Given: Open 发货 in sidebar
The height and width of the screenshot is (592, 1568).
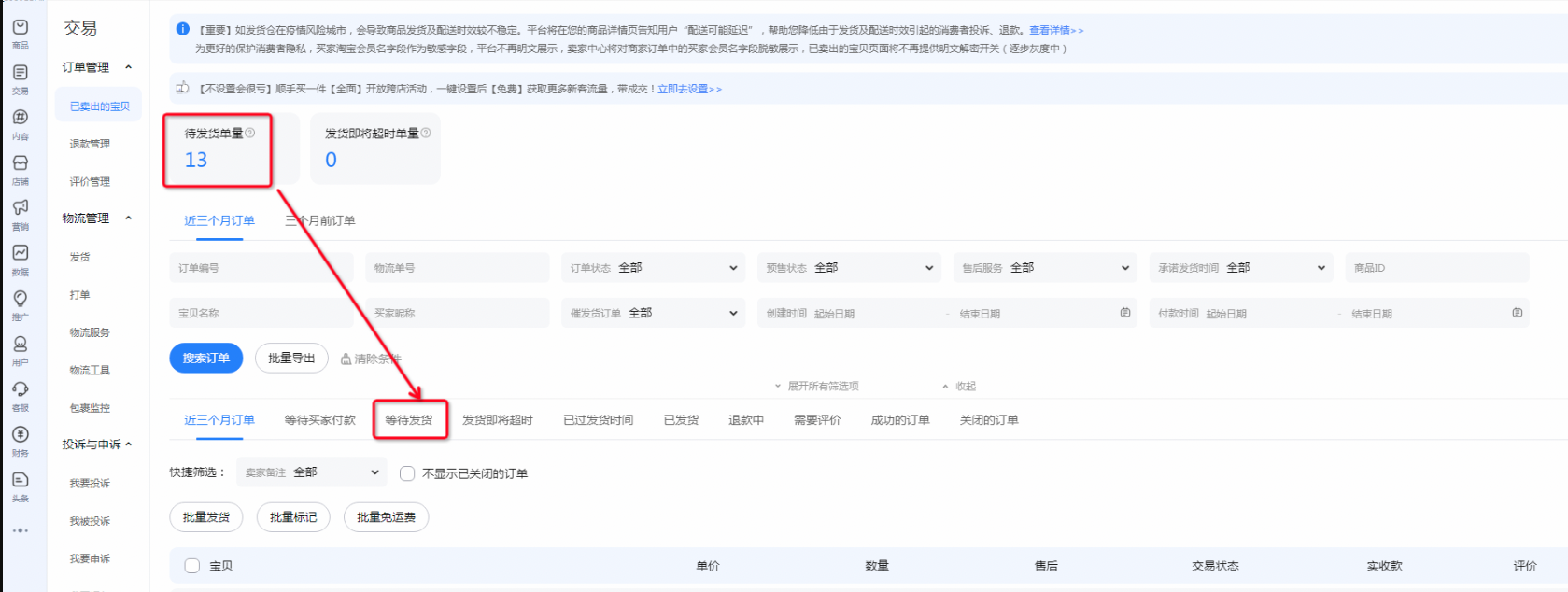Looking at the screenshot, I should 79,257.
